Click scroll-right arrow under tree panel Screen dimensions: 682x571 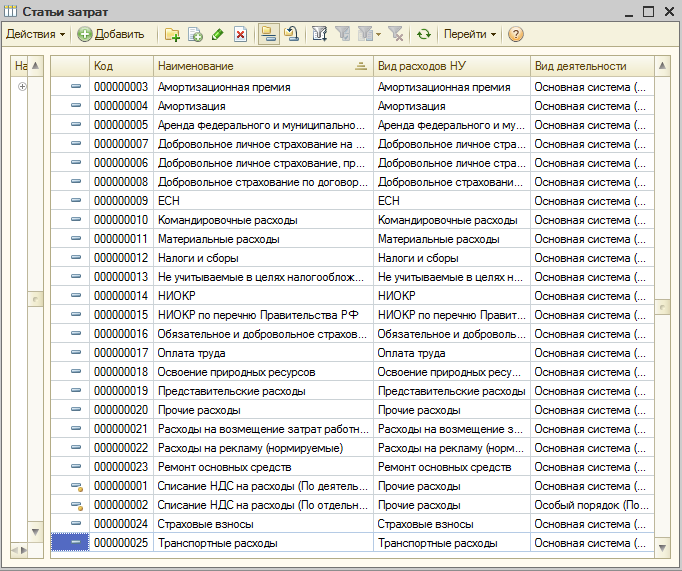pyautogui.click(x=23, y=550)
